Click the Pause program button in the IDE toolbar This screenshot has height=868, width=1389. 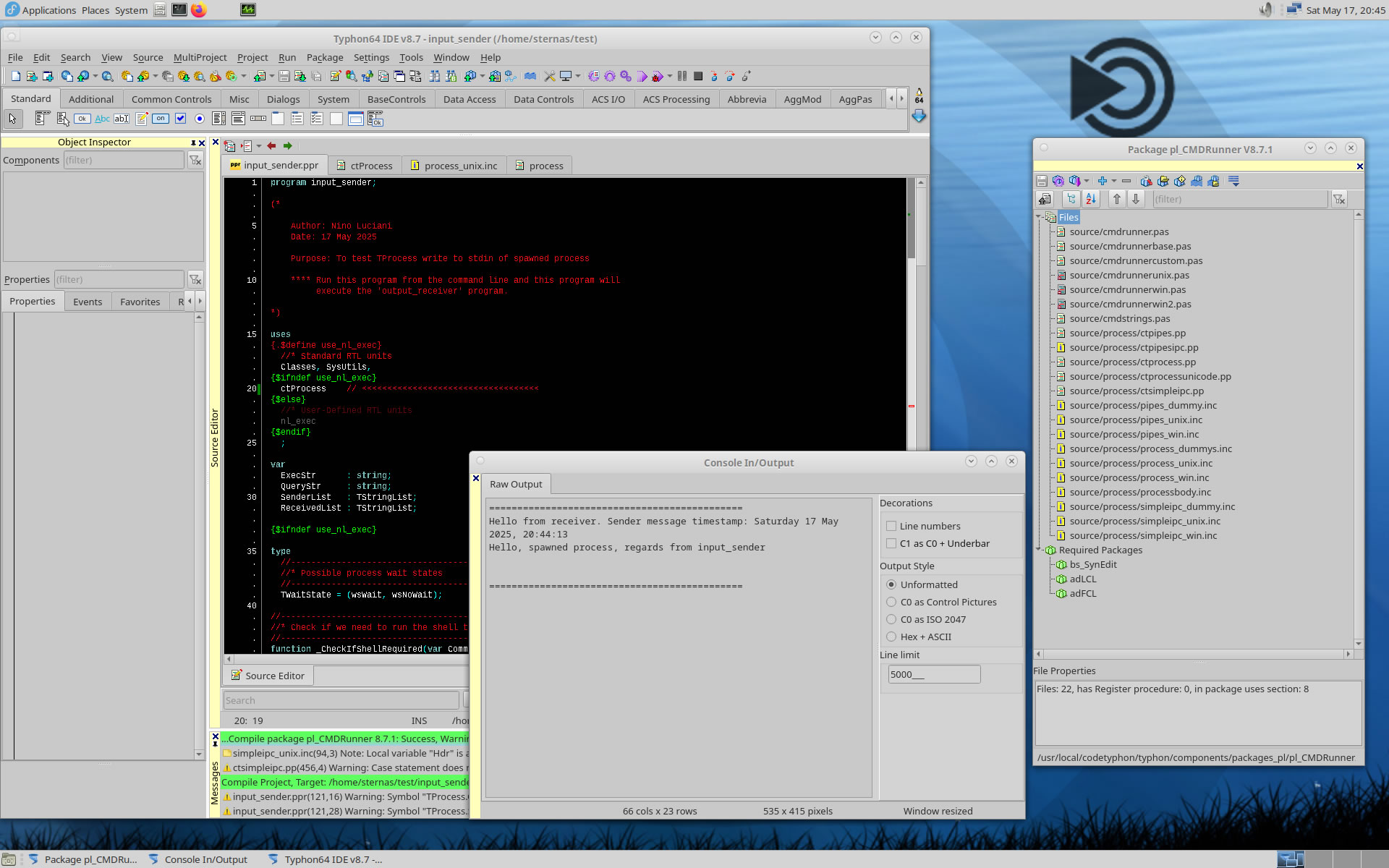click(x=681, y=76)
